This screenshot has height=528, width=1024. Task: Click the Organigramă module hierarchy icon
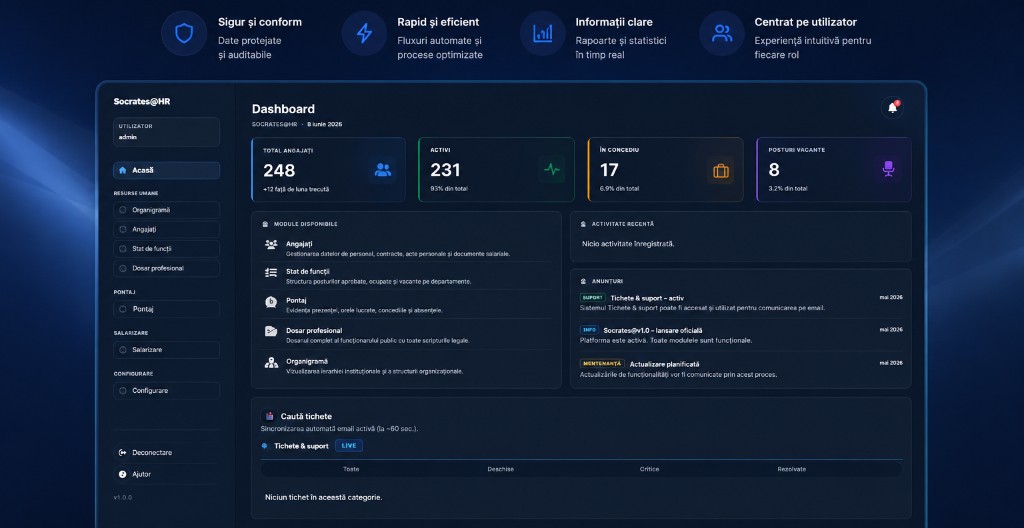(x=271, y=363)
